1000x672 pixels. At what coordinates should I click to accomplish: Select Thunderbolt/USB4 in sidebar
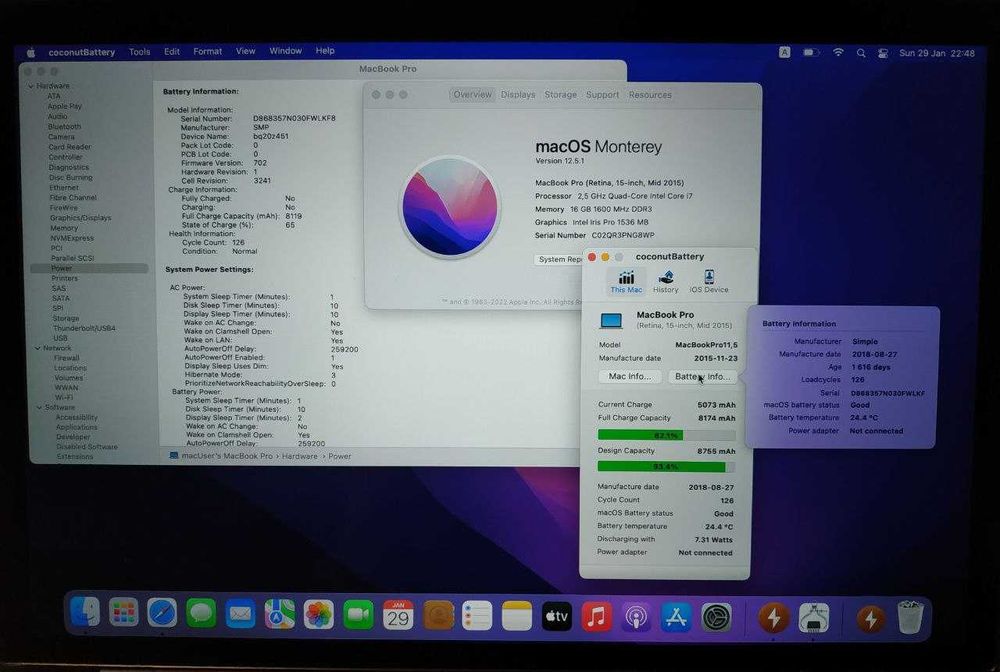(84, 328)
